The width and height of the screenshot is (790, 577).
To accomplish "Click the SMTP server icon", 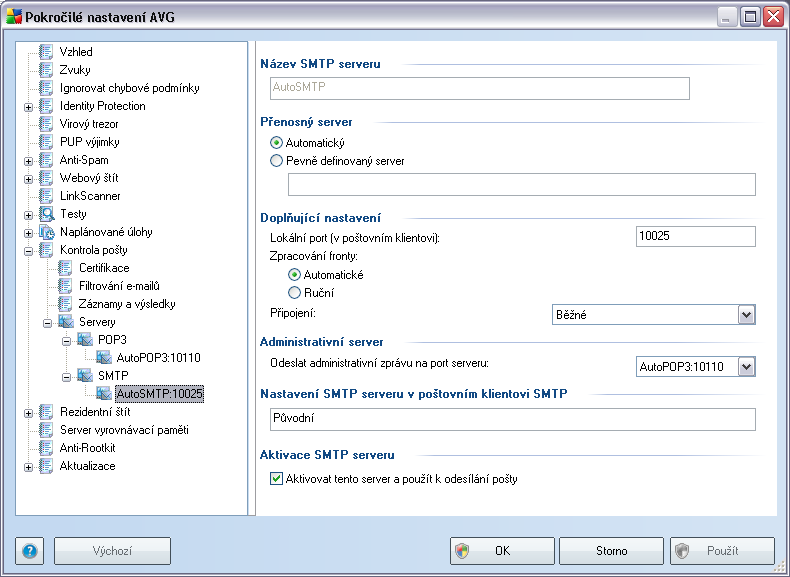I will (x=85, y=376).
